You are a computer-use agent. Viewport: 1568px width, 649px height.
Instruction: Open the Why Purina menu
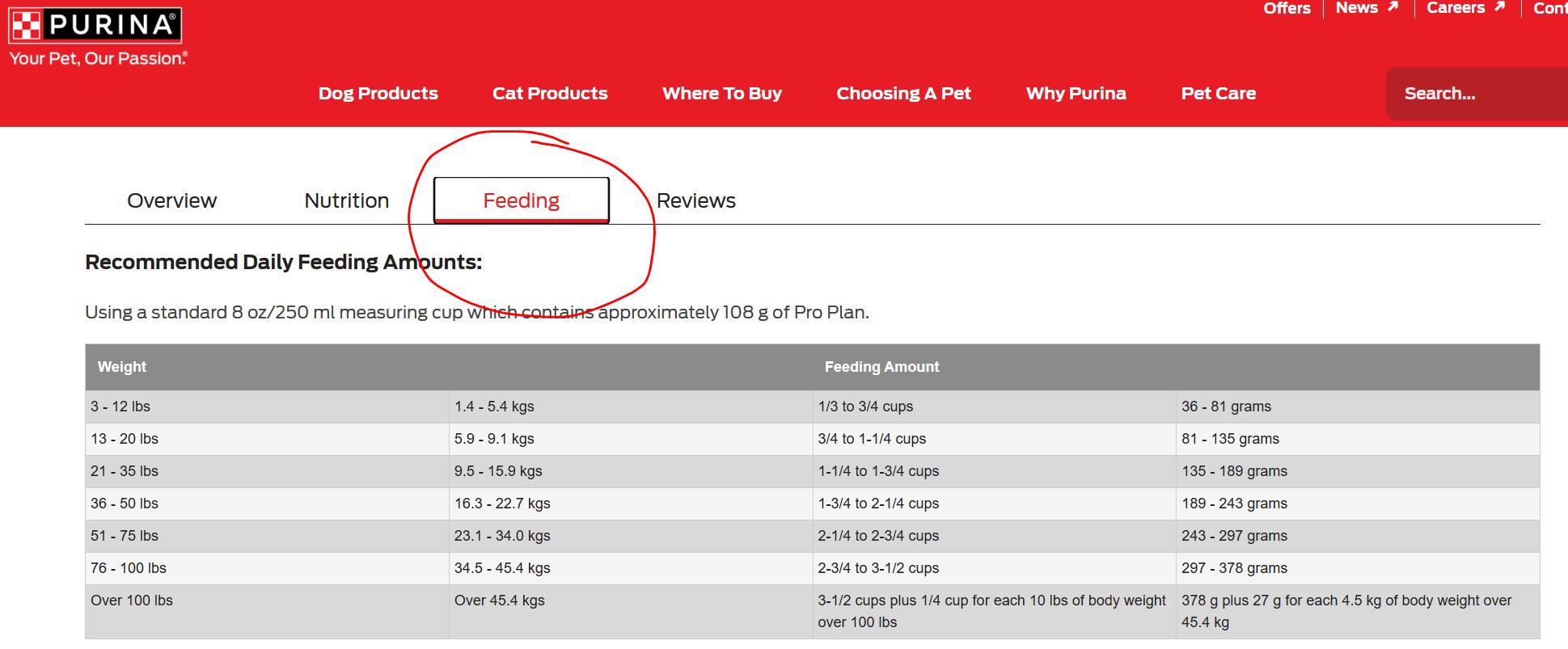click(1076, 93)
